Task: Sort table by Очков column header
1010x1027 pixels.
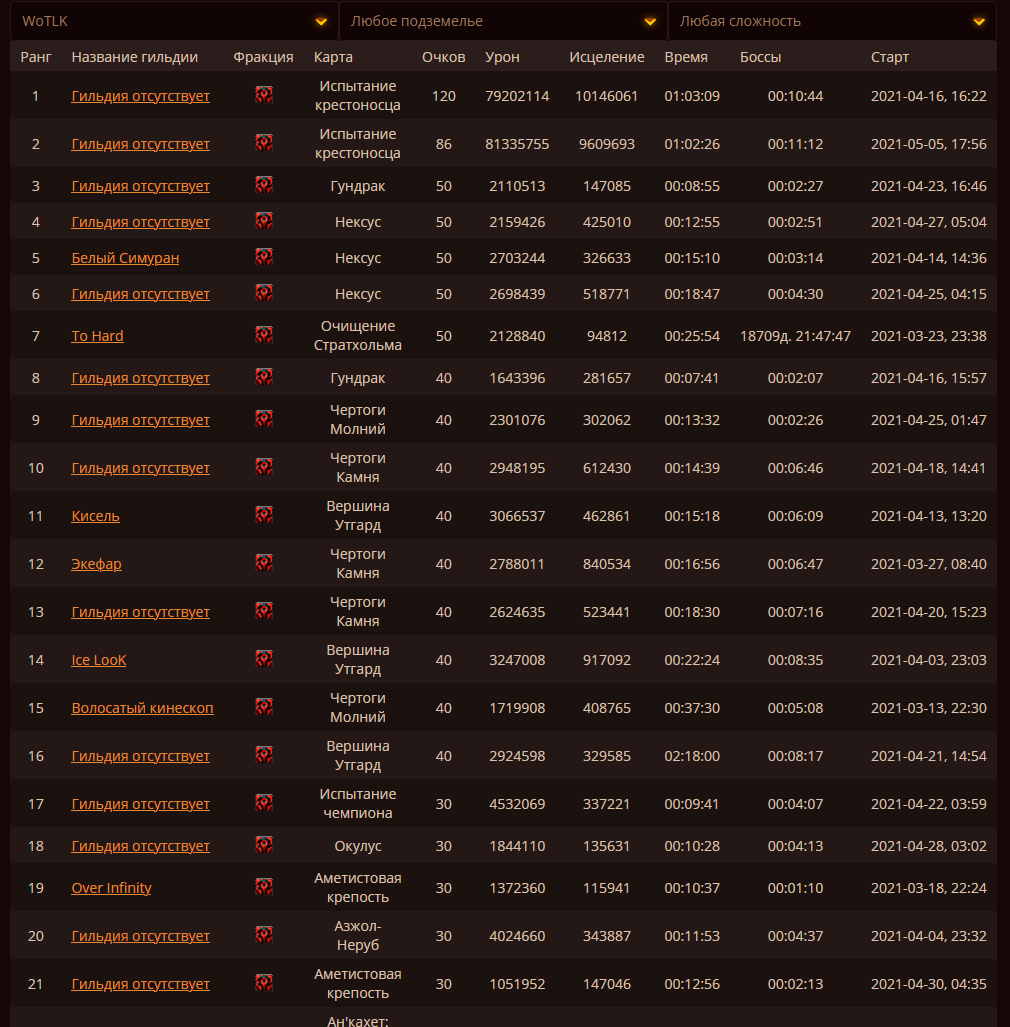Action: tap(443, 57)
